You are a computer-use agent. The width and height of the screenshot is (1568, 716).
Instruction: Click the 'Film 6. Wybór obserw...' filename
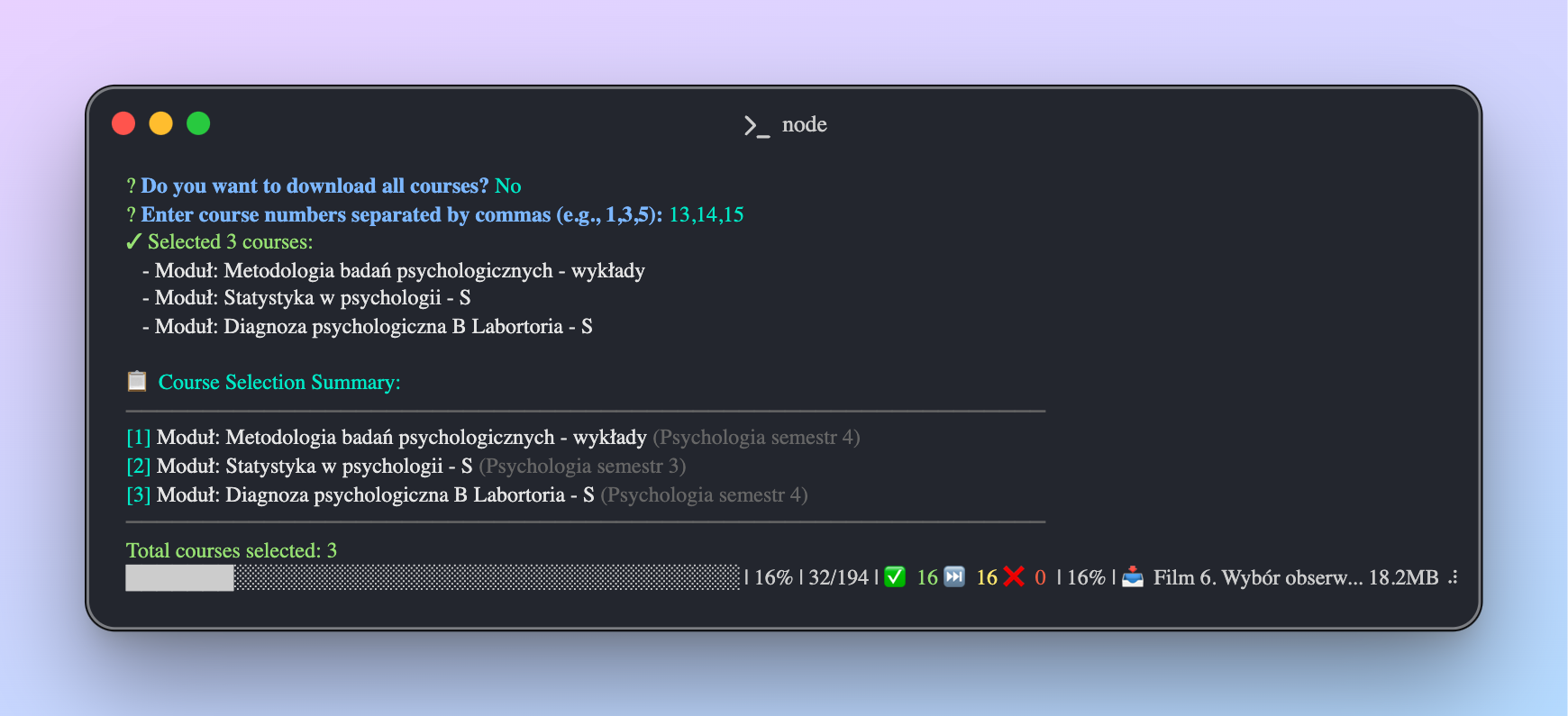coord(1258,577)
